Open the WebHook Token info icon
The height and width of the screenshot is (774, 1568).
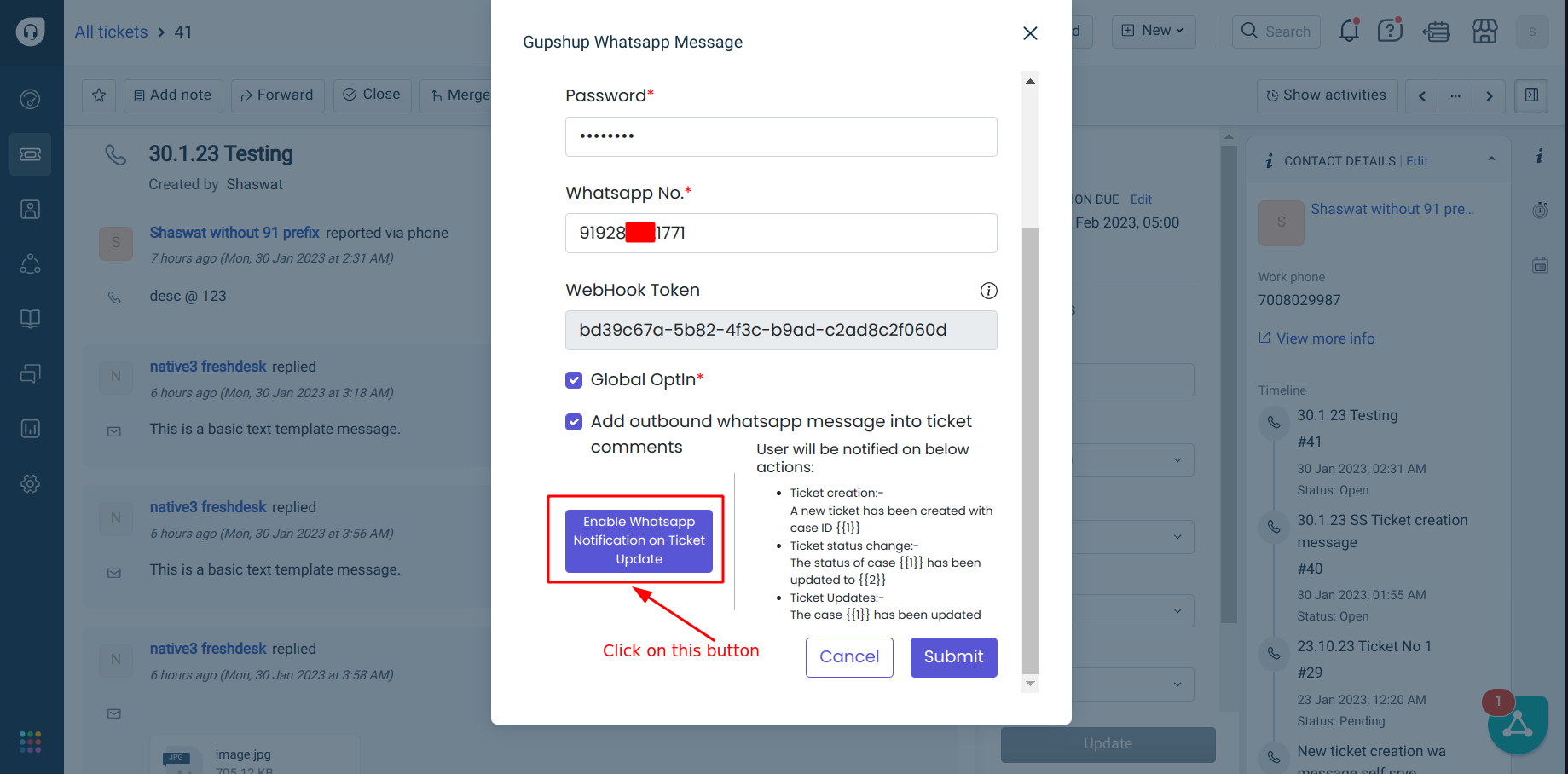pos(988,291)
